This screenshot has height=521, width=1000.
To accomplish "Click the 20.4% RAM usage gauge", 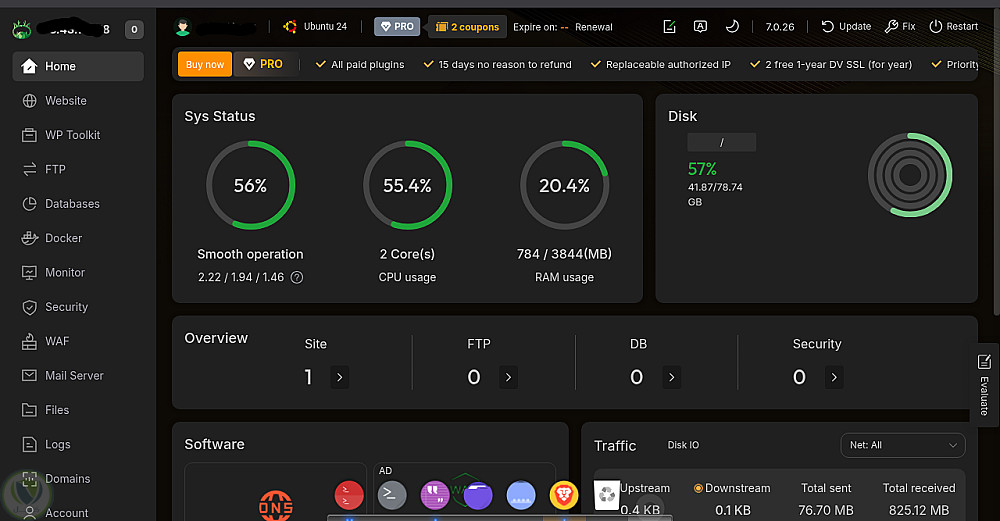I will pos(564,185).
